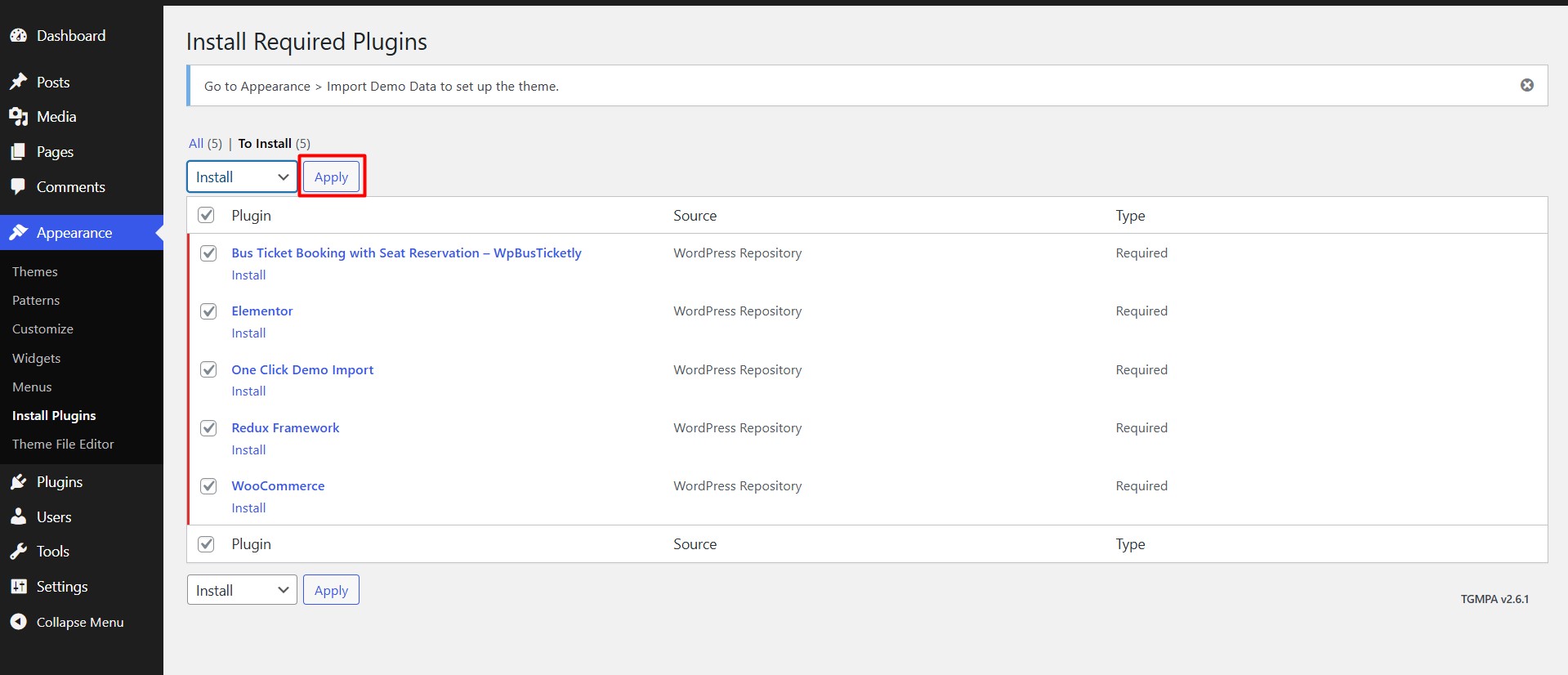Image resolution: width=1568 pixels, height=675 pixels.
Task: Uncheck the WooCommerce plugin checkbox
Action: [x=208, y=485]
